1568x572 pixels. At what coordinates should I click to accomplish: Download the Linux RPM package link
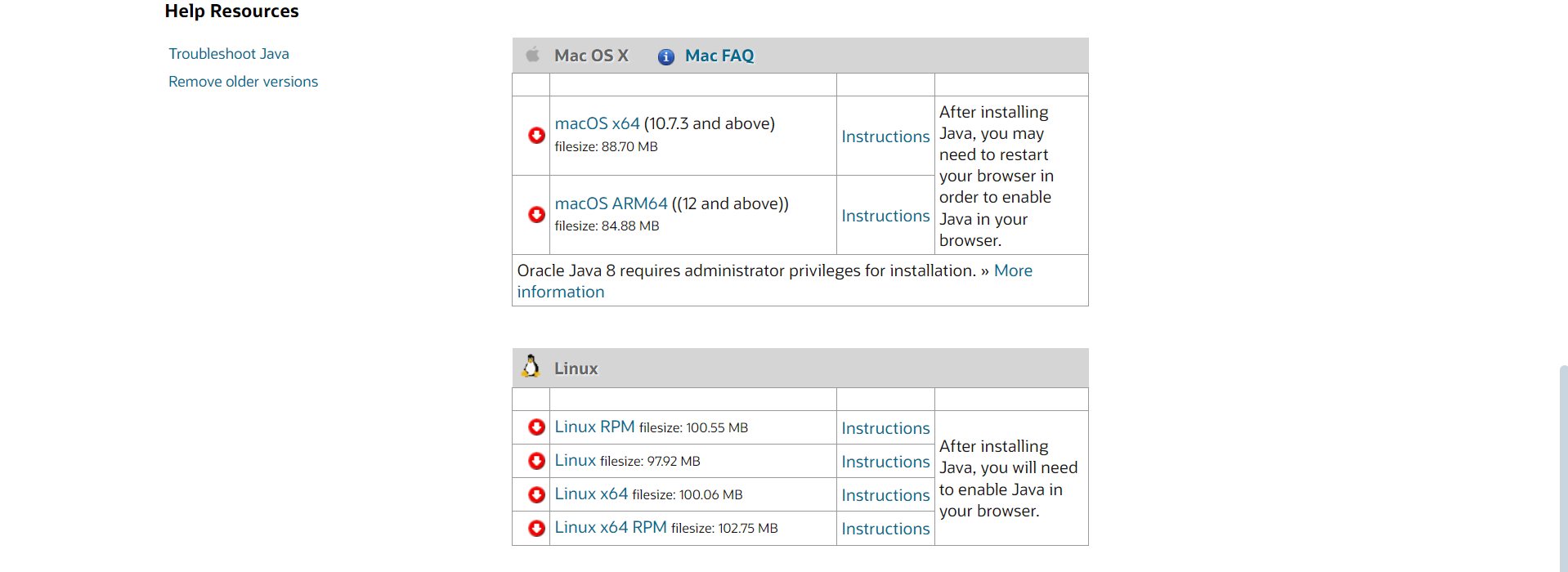(x=594, y=427)
